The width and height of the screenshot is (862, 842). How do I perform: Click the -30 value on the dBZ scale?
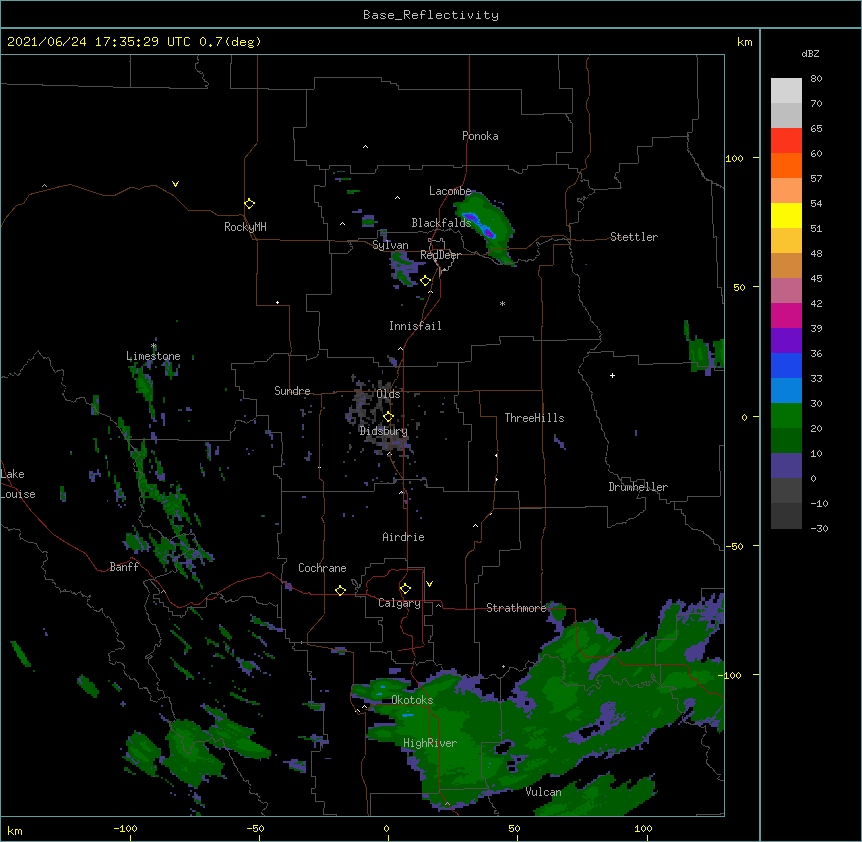pyautogui.click(x=819, y=528)
